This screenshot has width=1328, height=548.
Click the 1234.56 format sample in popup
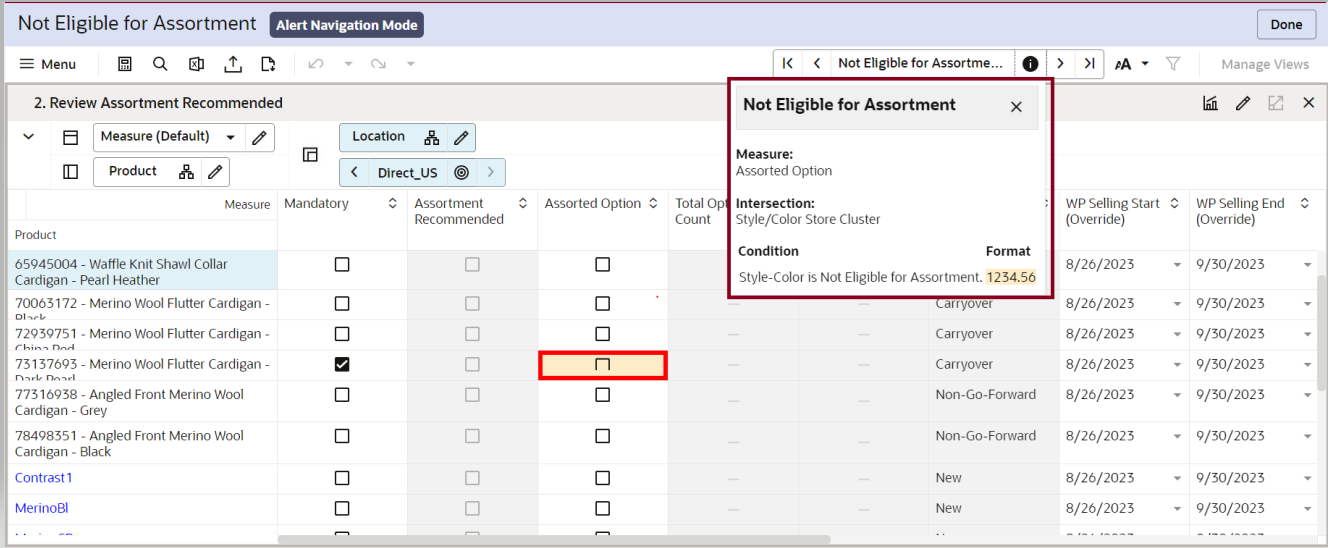coord(1011,277)
